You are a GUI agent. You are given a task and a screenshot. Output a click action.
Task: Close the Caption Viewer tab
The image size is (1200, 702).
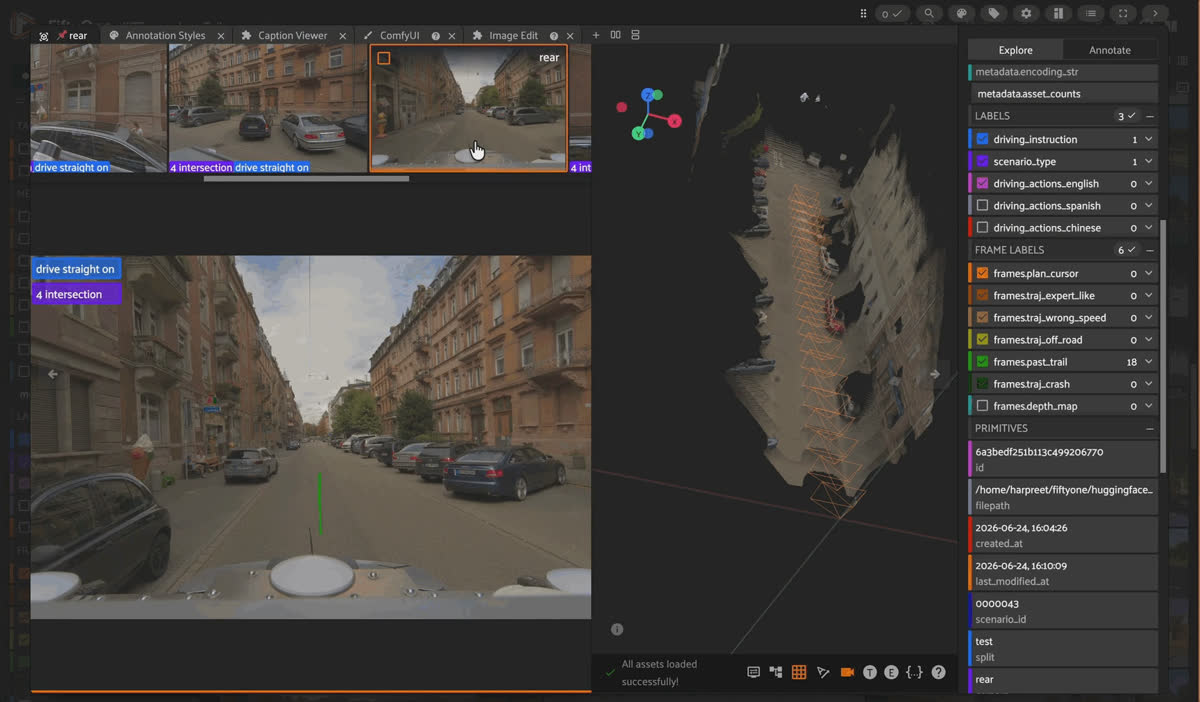[x=343, y=36]
